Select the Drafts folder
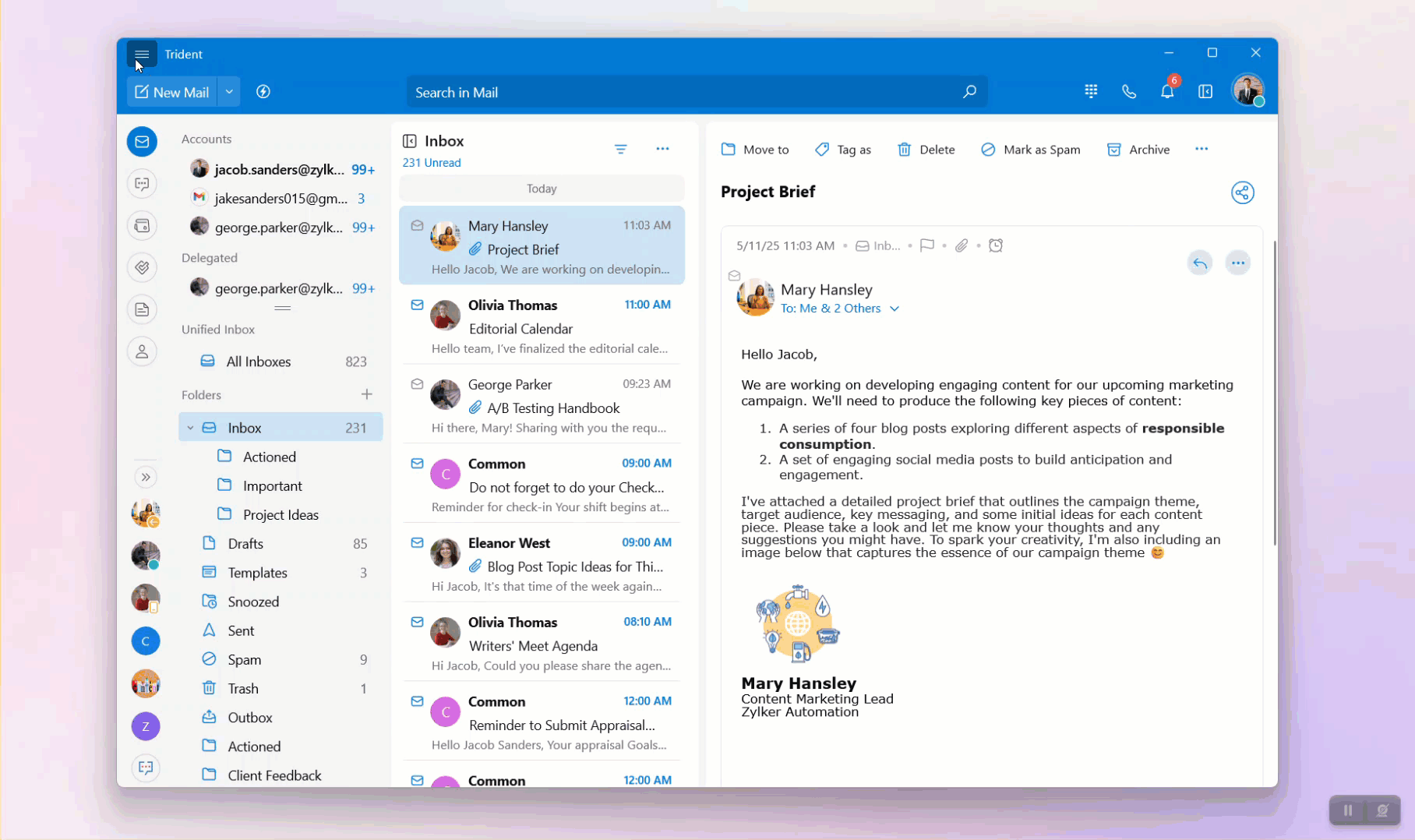This screenshot has height=840, width=1415. click(x=281, y=544)
